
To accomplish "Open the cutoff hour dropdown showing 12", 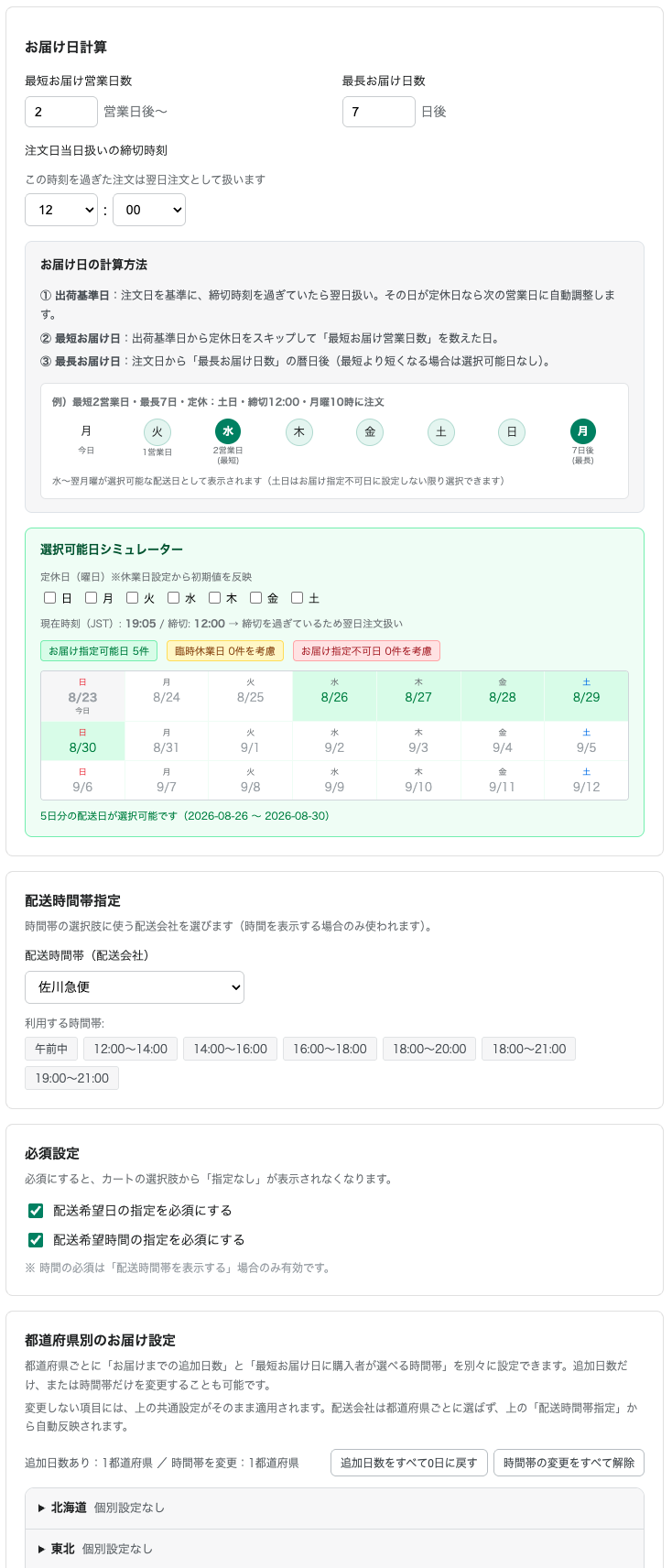I will (x=61, y=210).
